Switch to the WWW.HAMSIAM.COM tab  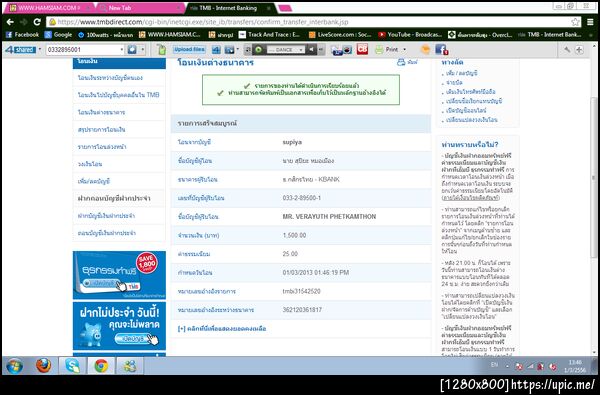[48, 8]
